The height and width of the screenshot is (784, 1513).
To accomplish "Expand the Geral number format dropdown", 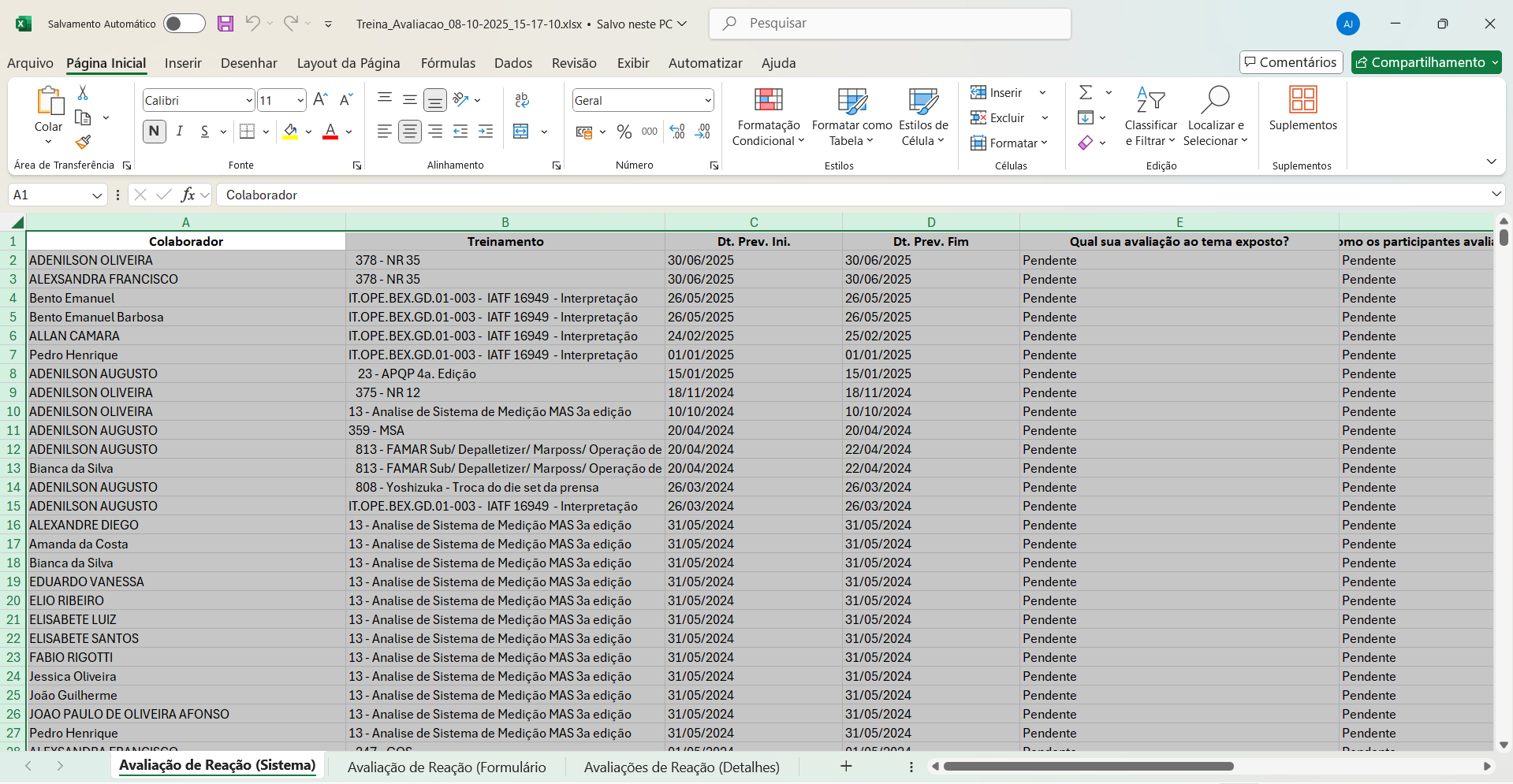I will (x=707, y=100).
